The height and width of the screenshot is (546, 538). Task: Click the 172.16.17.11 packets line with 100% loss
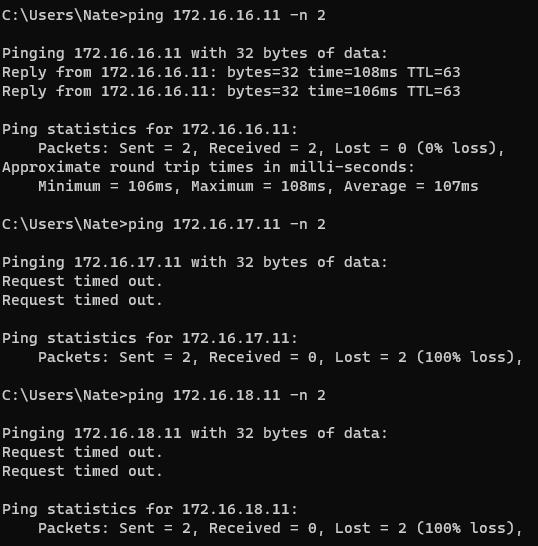click(x=280, y=358)
